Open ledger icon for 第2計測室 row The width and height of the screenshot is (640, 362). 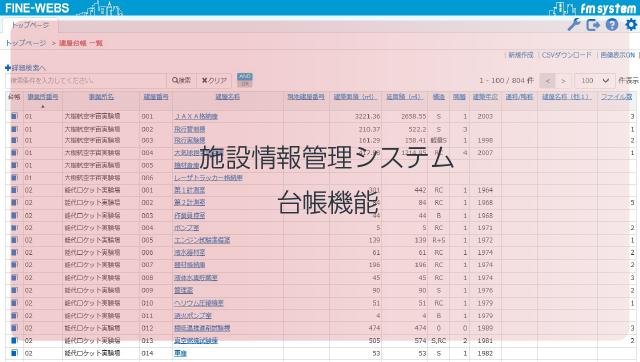coord(14,202)
